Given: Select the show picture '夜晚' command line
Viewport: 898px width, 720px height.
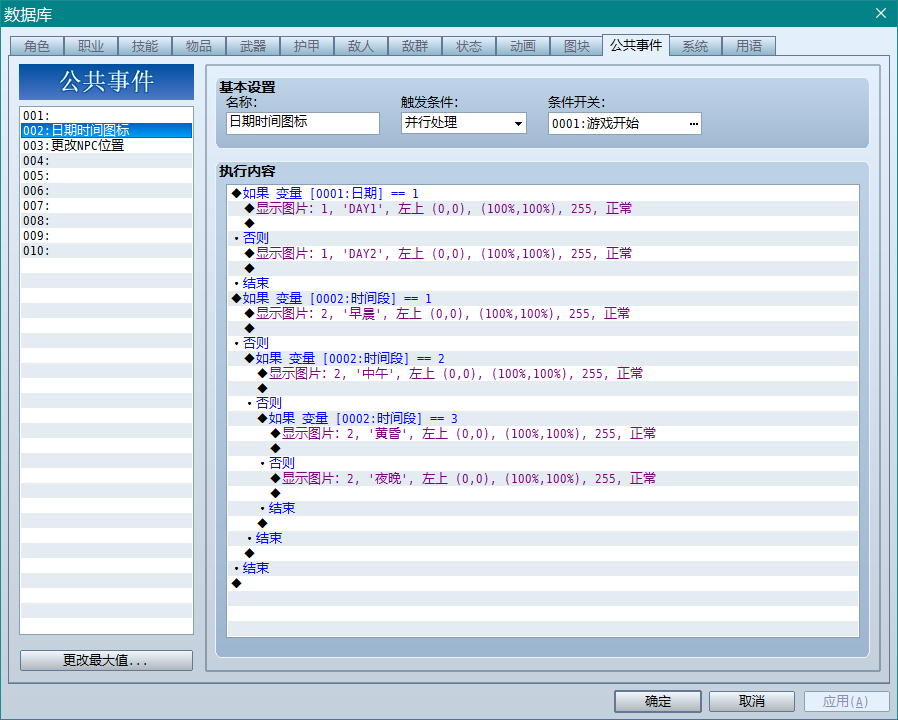Looking at the screenshot, I should (x=543, y=478).
